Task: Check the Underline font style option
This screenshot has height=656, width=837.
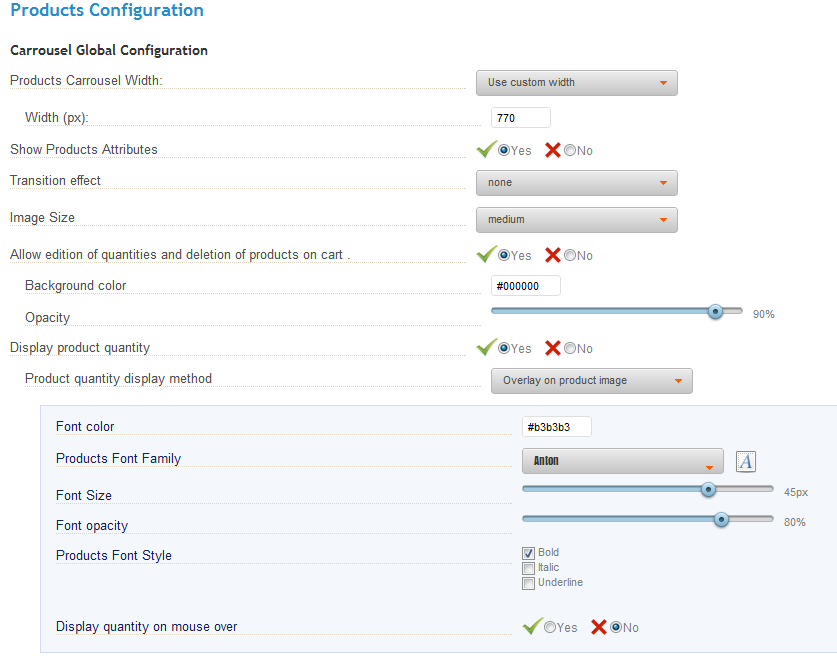Action: pos(528,583)
